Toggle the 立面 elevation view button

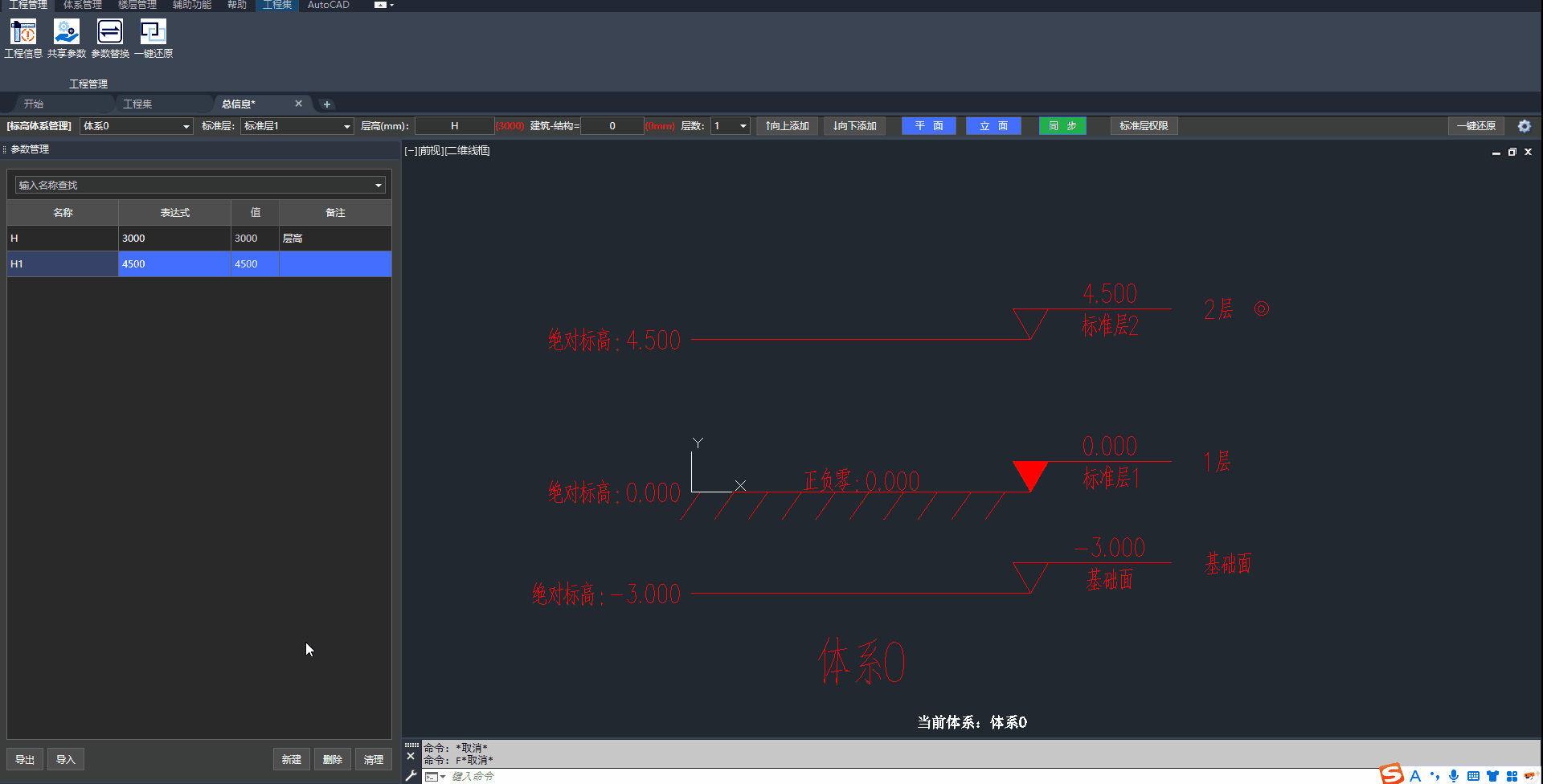993,126
